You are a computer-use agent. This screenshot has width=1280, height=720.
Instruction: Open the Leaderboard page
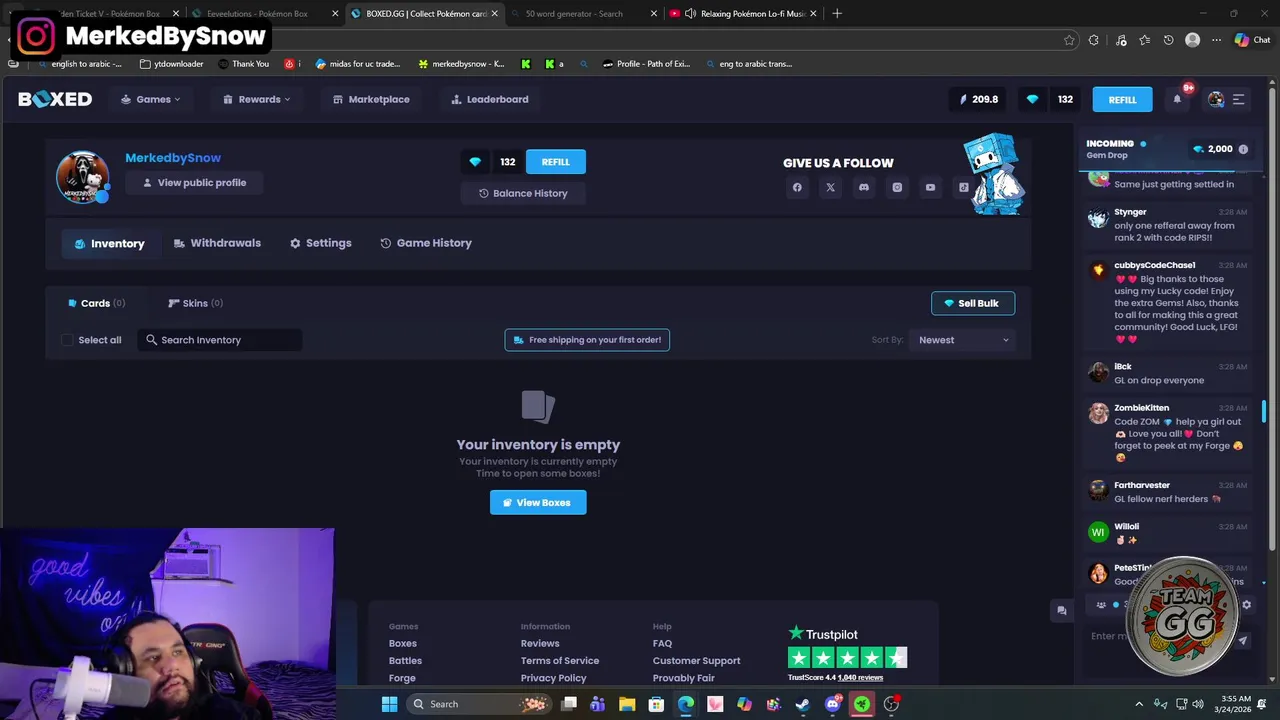pos(490,99)
